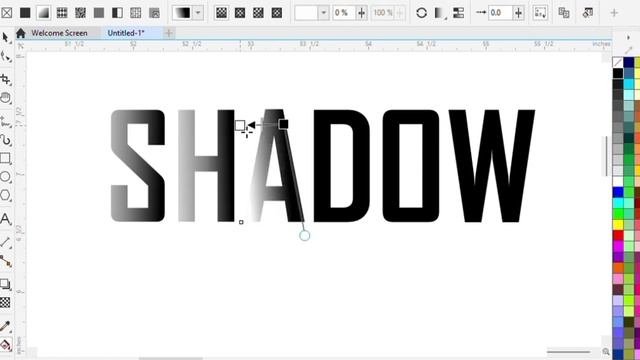Choose Linear fountain fill type
The height and width of the screenshot is (360, 640).
[222, 13]
